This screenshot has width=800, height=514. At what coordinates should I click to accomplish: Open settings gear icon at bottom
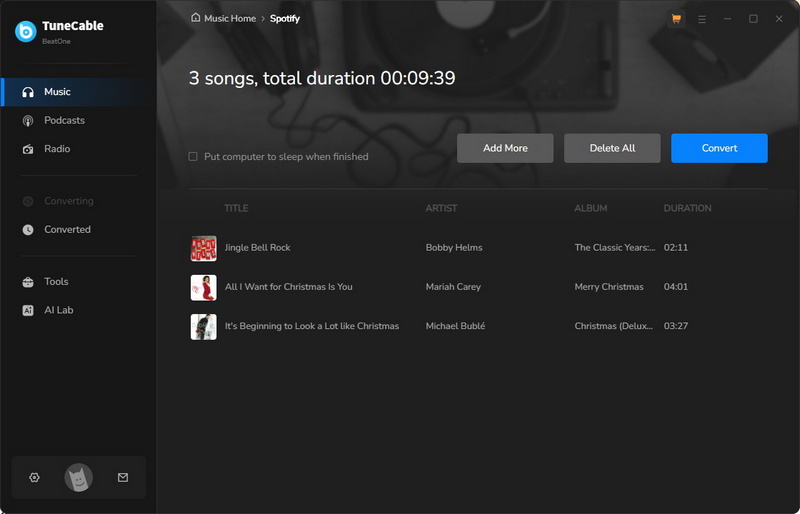pyautogui.click(x=34, y=477)
